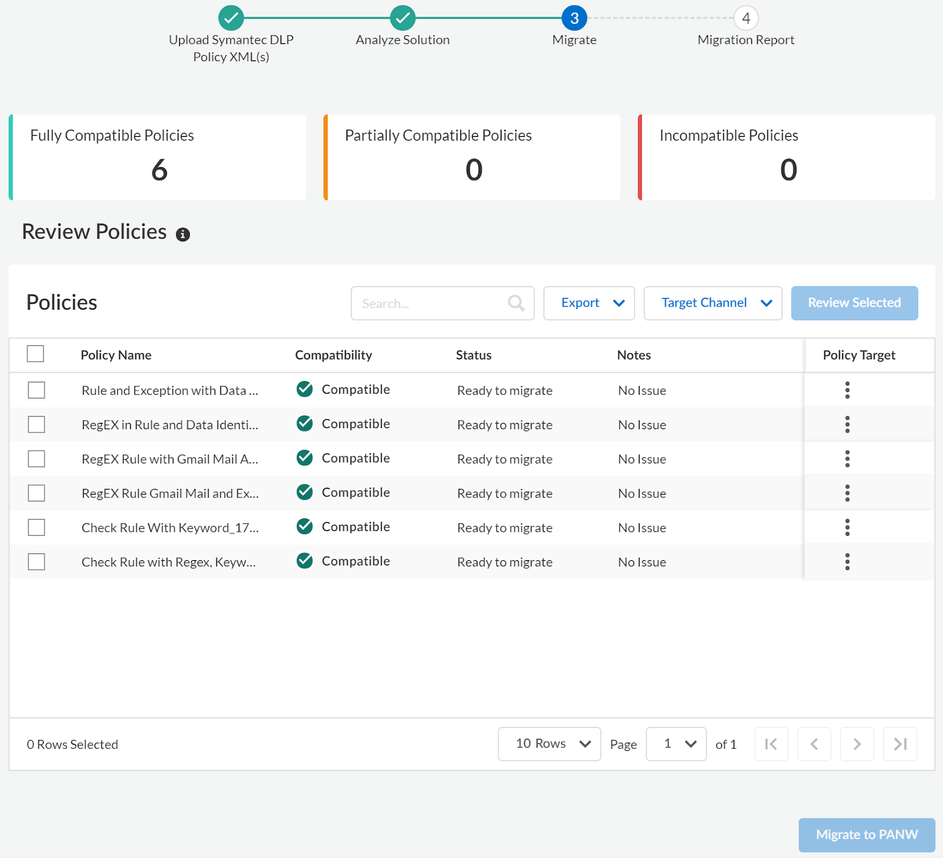This screenshot has width=943, height=858.
Task: Toggle the select-all policies checkbox
Action: click(x=36, y=354)
